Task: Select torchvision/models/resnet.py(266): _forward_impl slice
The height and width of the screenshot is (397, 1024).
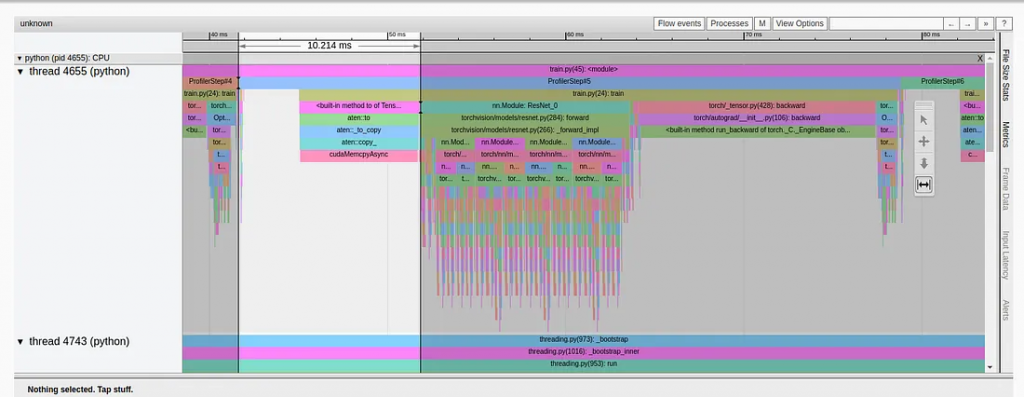Action: (x=524, y=130)
